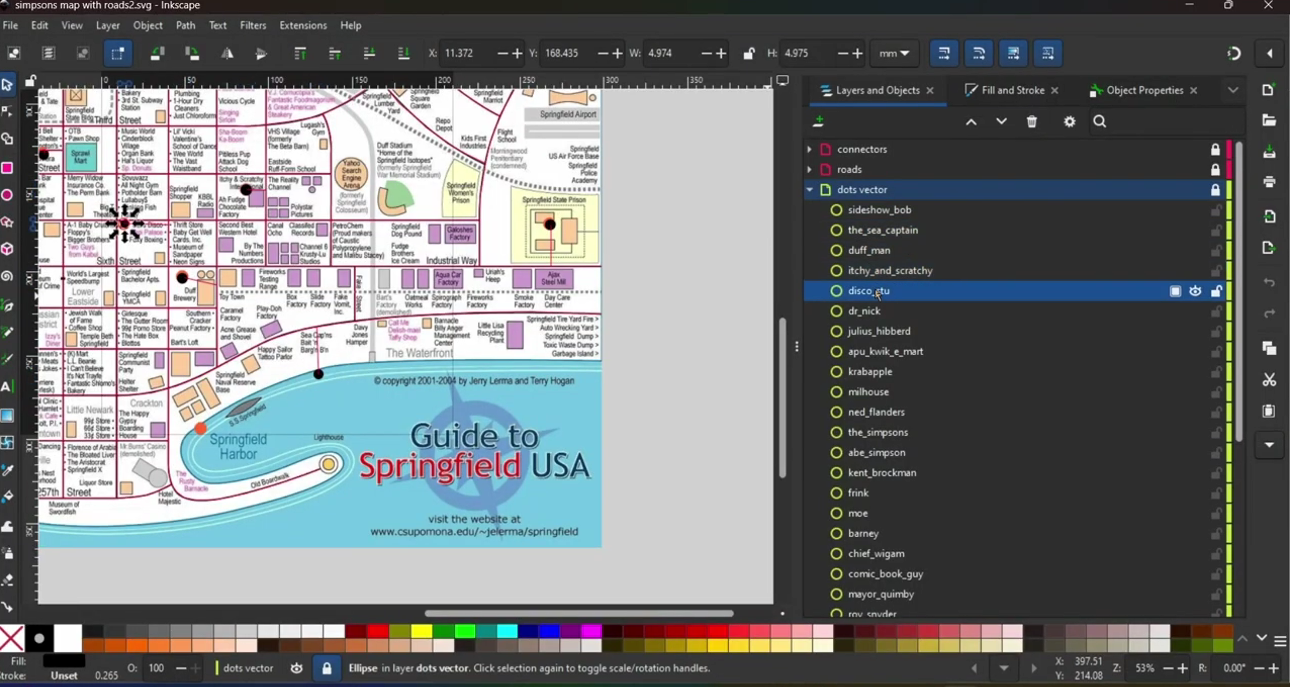Open the Extensions menu
Image resolution: width=1290 pixels, height=687 pixels.
click(x=303, y=26)
